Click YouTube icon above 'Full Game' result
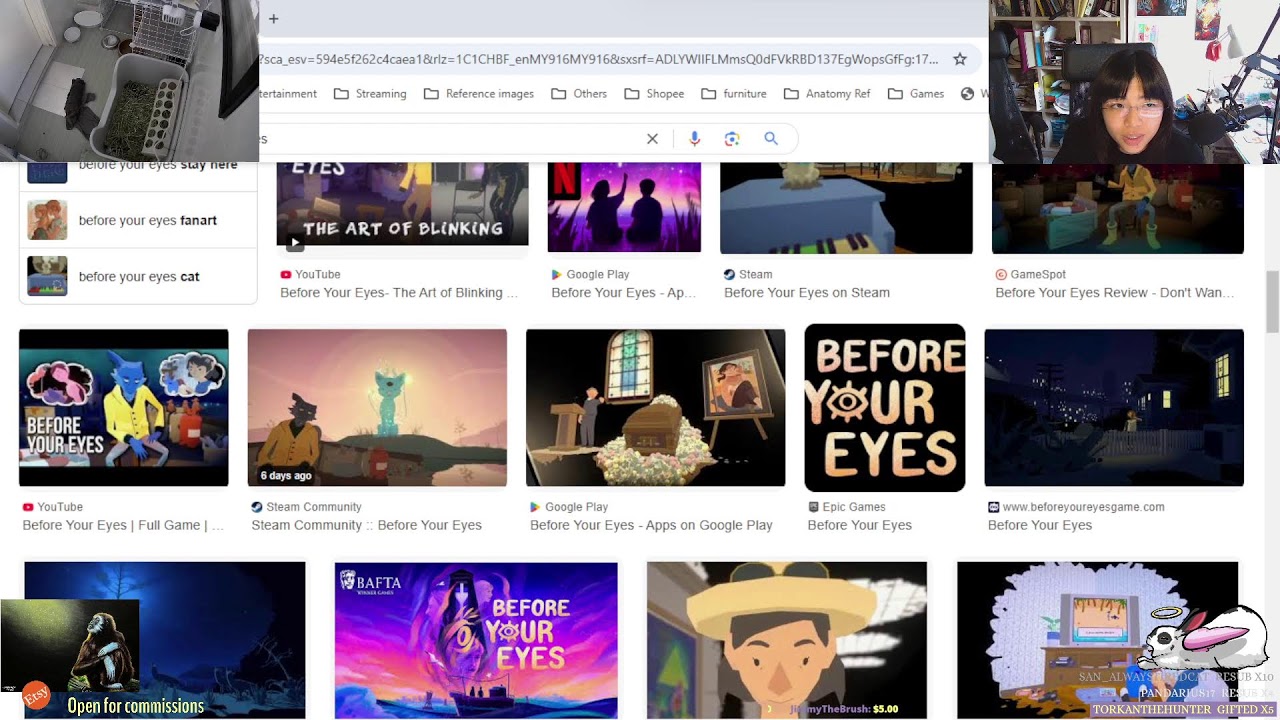 pos(28,507)
